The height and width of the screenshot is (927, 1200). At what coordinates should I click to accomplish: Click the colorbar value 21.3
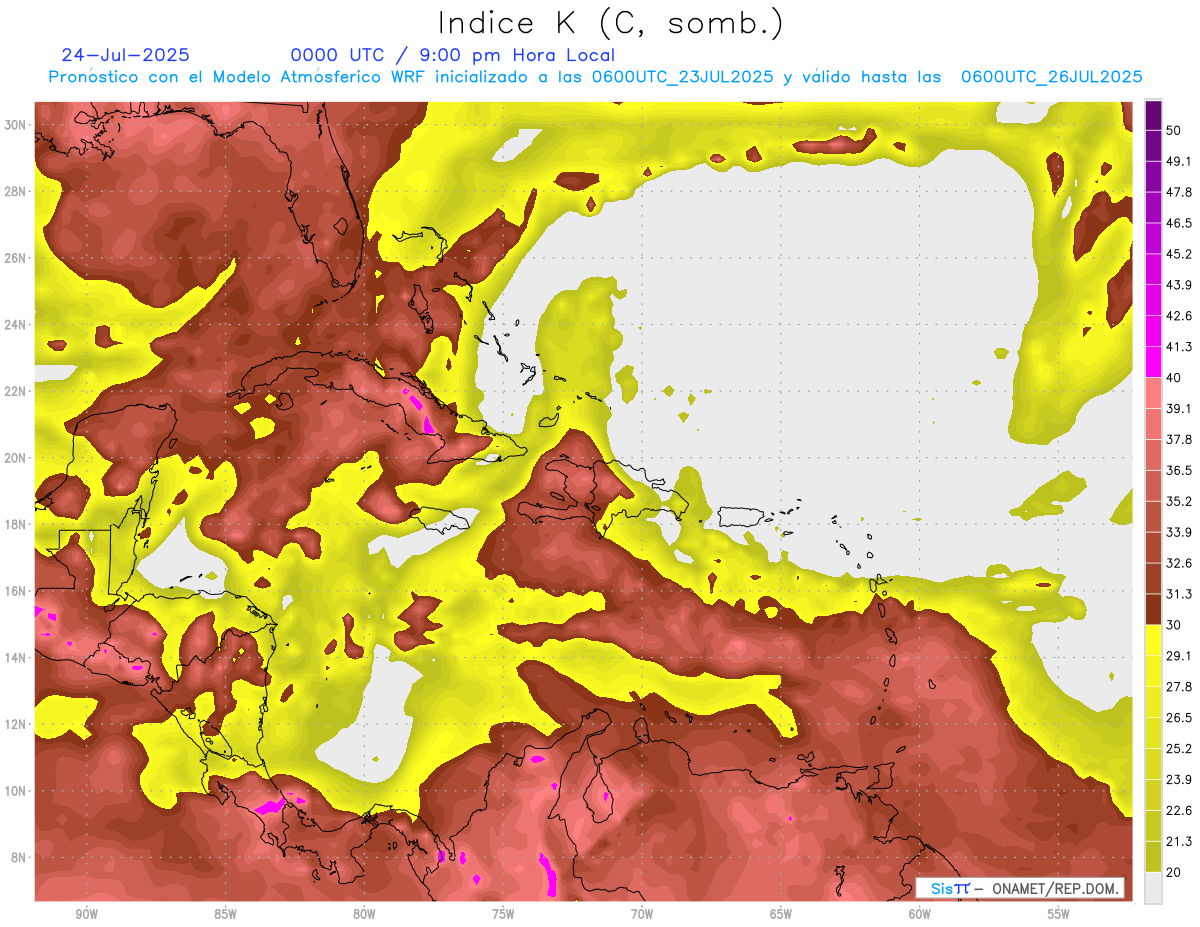click(1178, 841)
